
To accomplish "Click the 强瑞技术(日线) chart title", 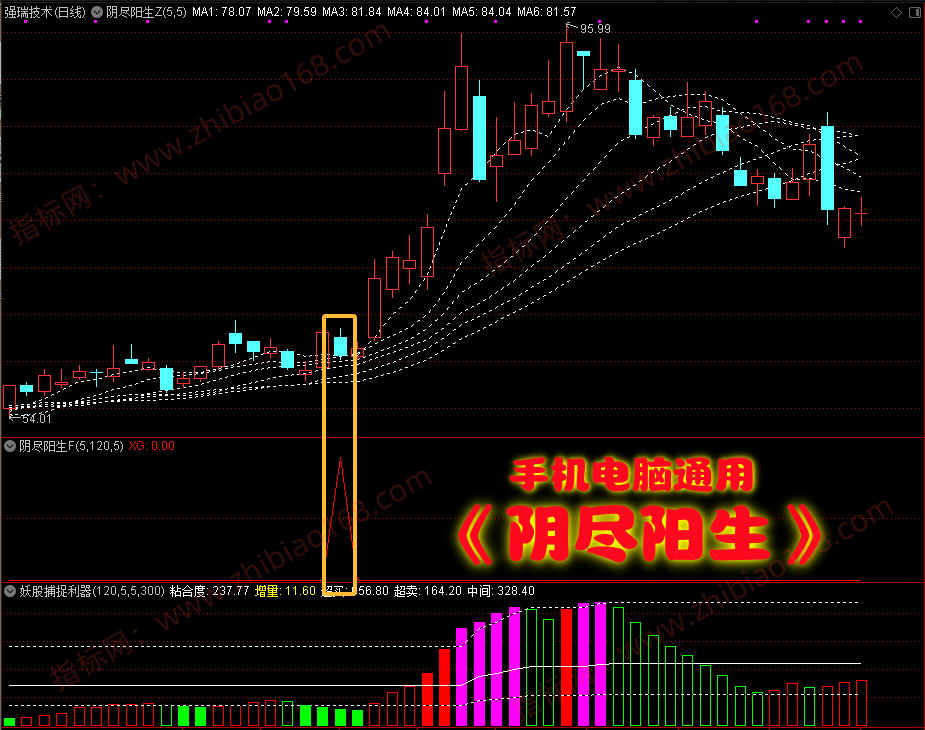I will [x=45, y=12].
